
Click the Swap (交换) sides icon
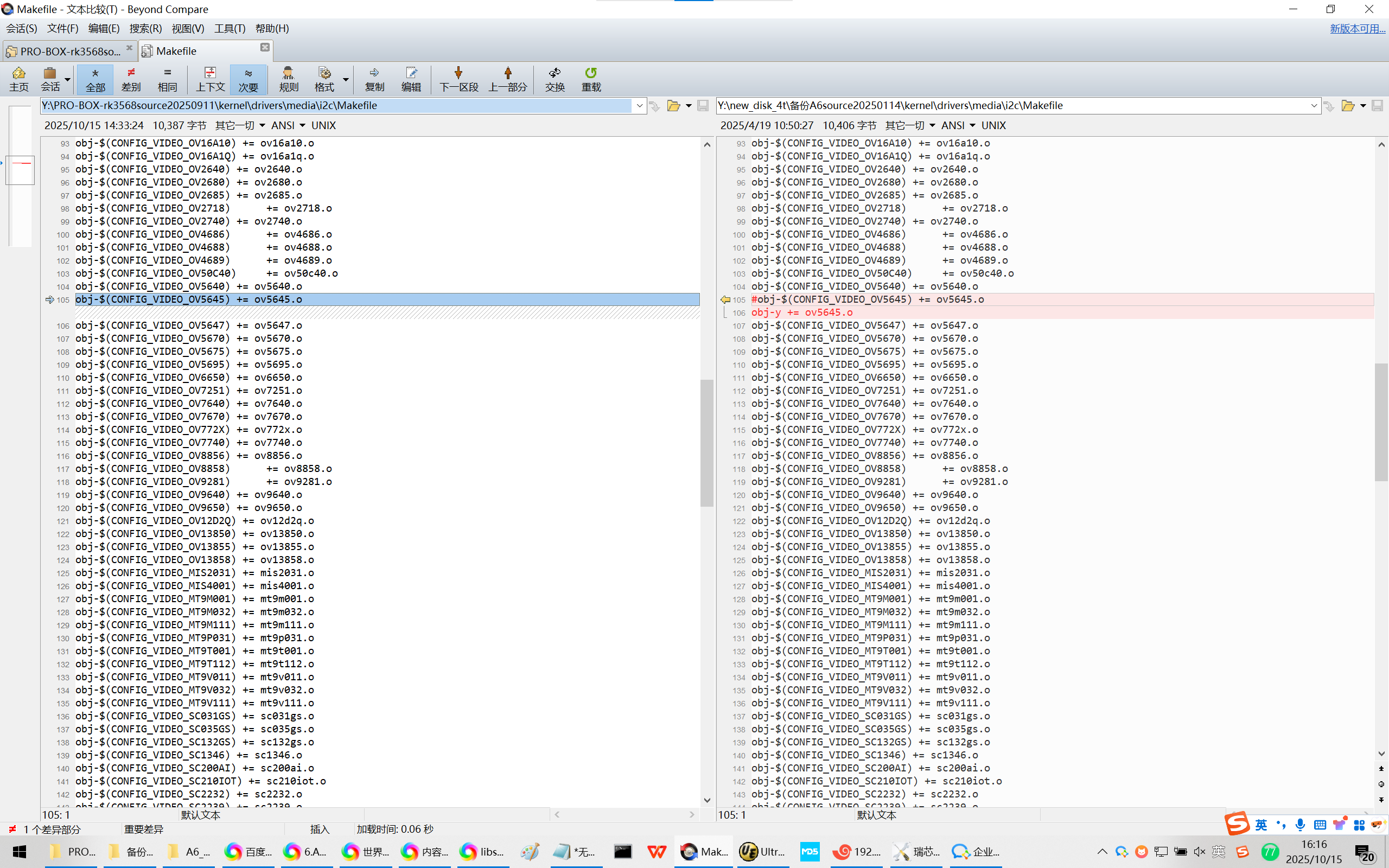(555, 79)
